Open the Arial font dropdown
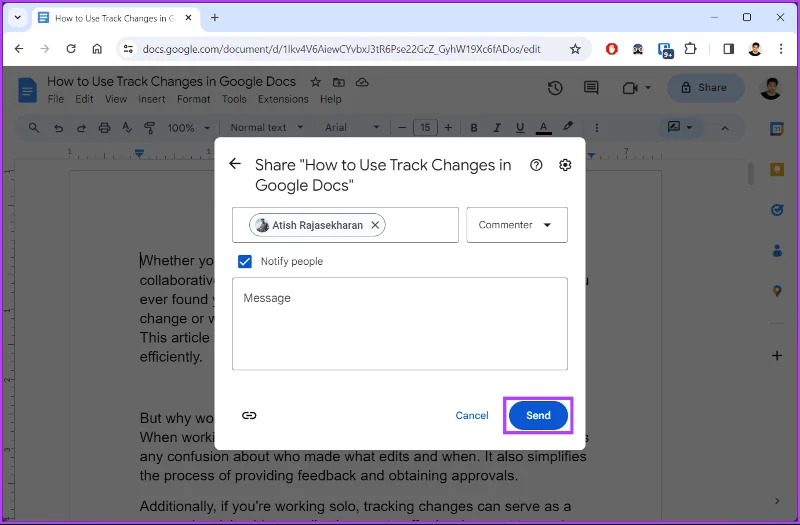Image resolution: width=800 pixels, height=525 pixels. [352, 128]
